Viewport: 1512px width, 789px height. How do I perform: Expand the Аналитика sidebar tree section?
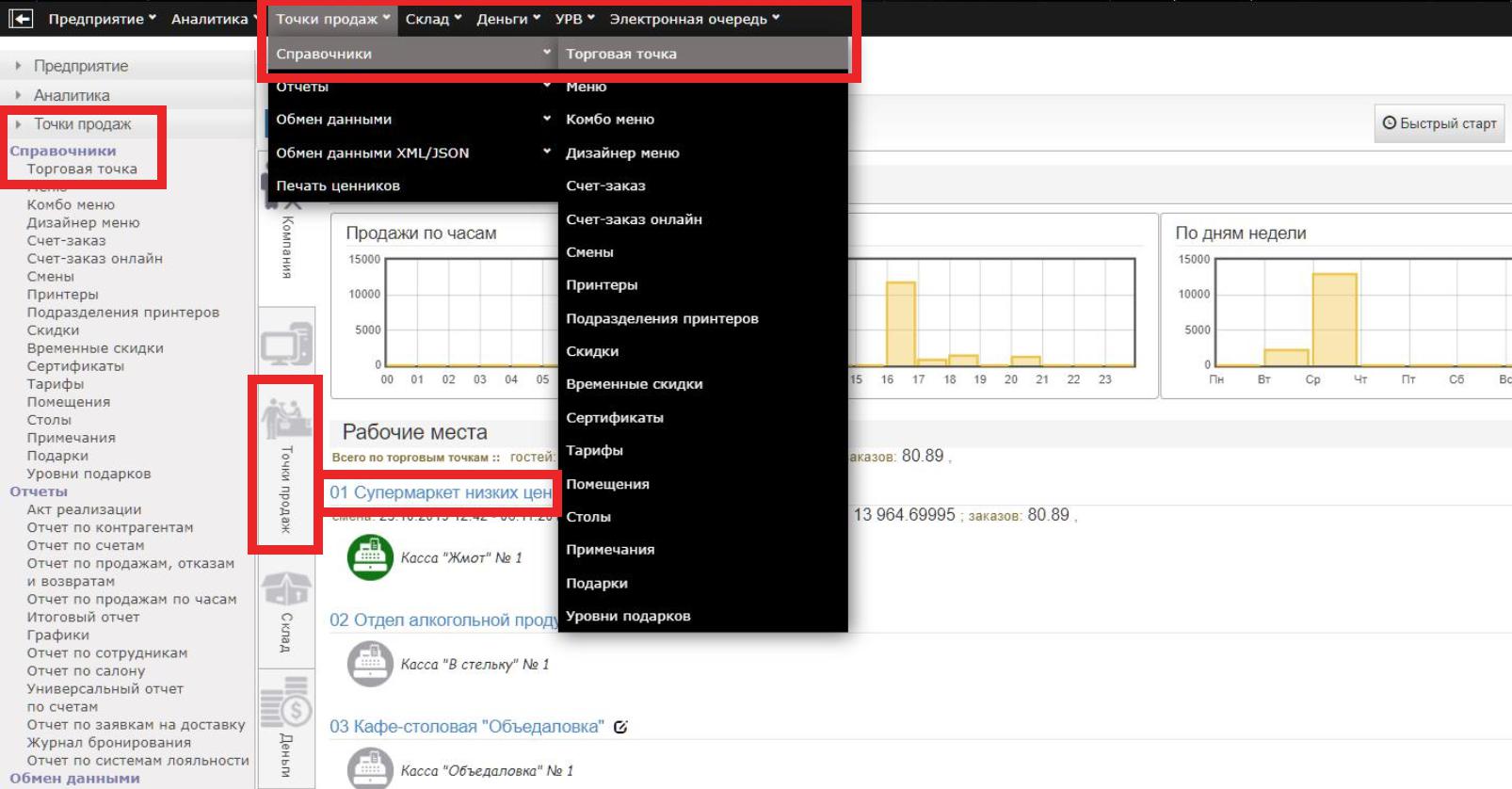pyautogui.click(x=72, y=95)
